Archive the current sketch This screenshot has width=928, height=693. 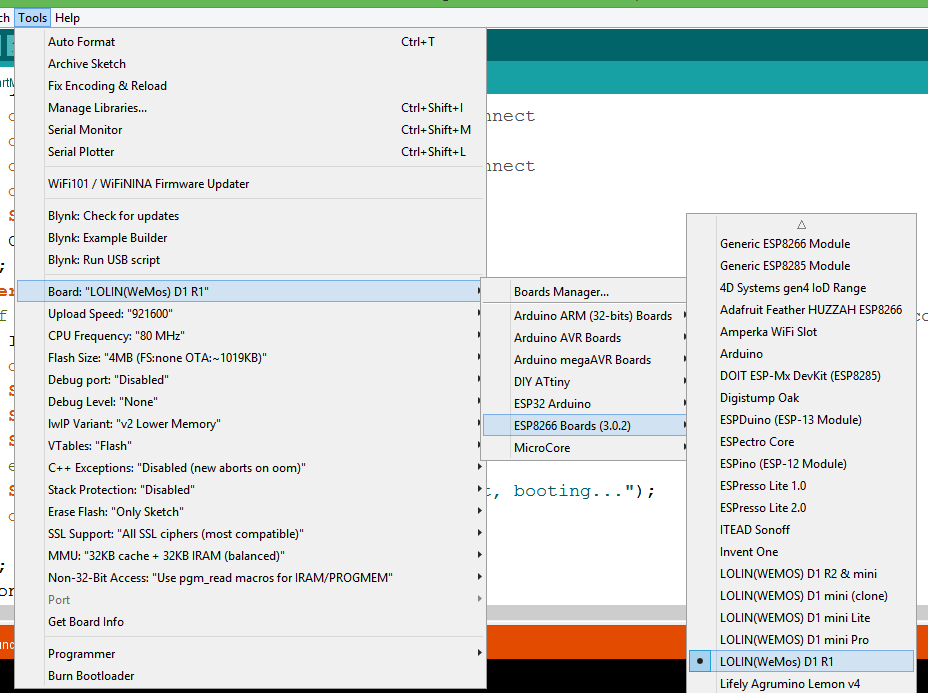point(86,63)
